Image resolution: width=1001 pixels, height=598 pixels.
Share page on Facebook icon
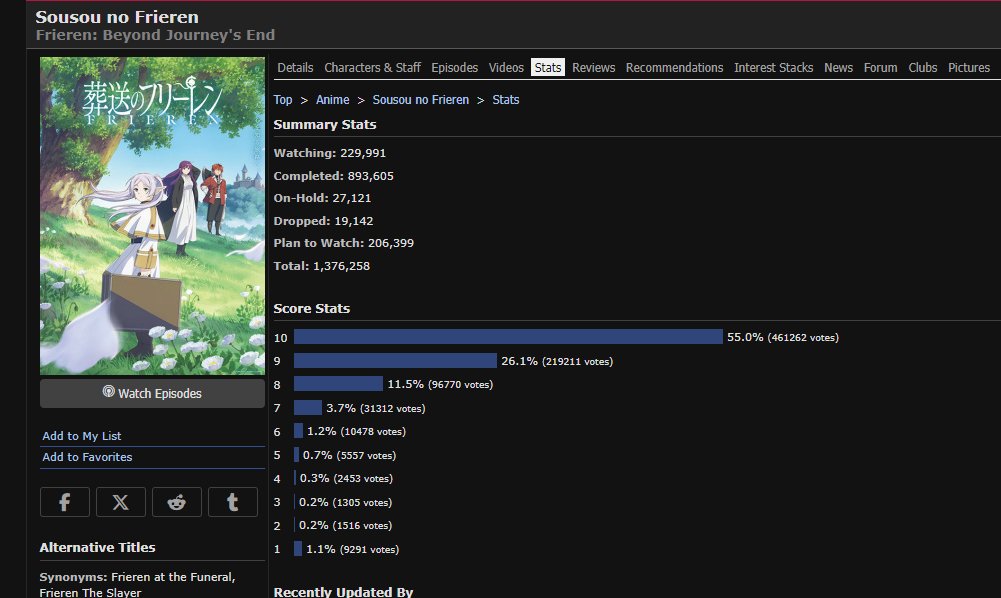point(64,502)
